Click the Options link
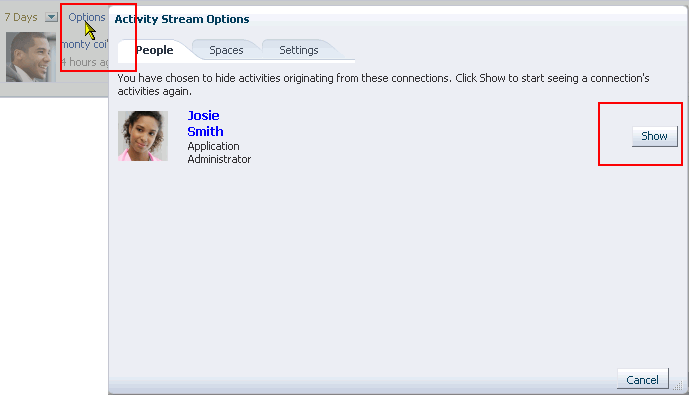 [87, 17]
